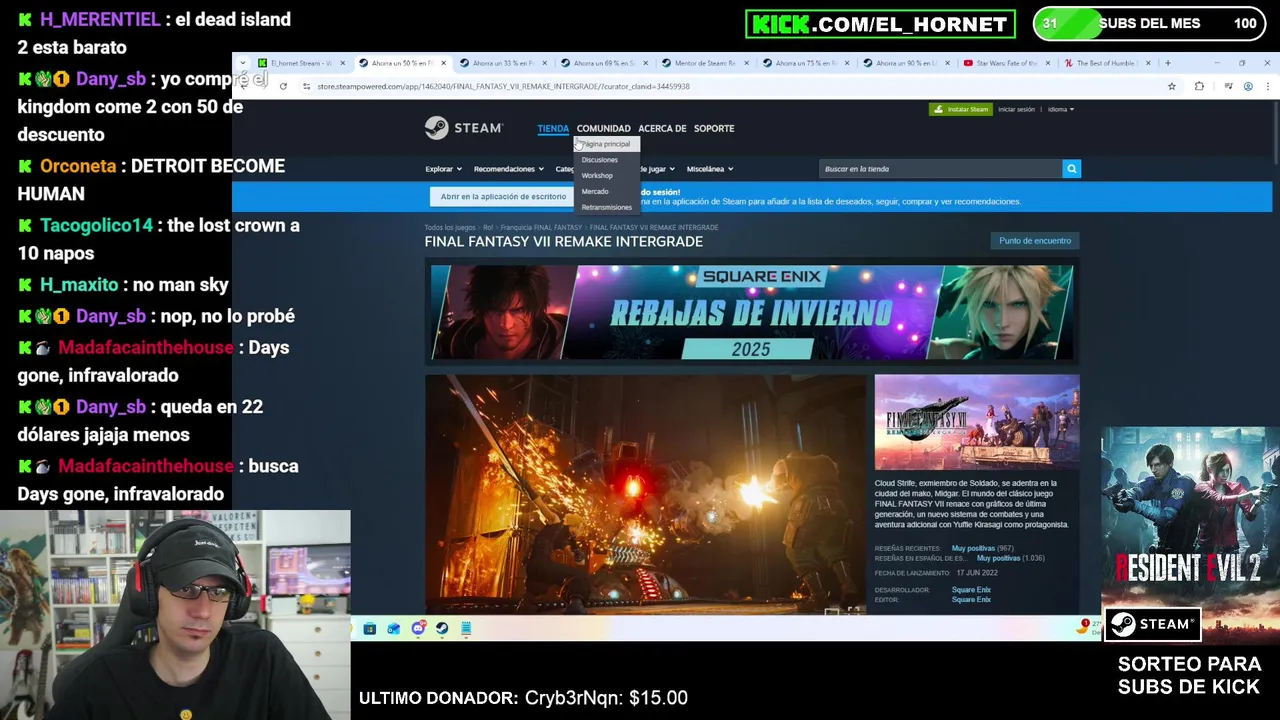The image size is (1280, 720).
Task: Click 'Muy positivas (1.036)' Spanish reviews link
Action: (x=1010, y=558)
